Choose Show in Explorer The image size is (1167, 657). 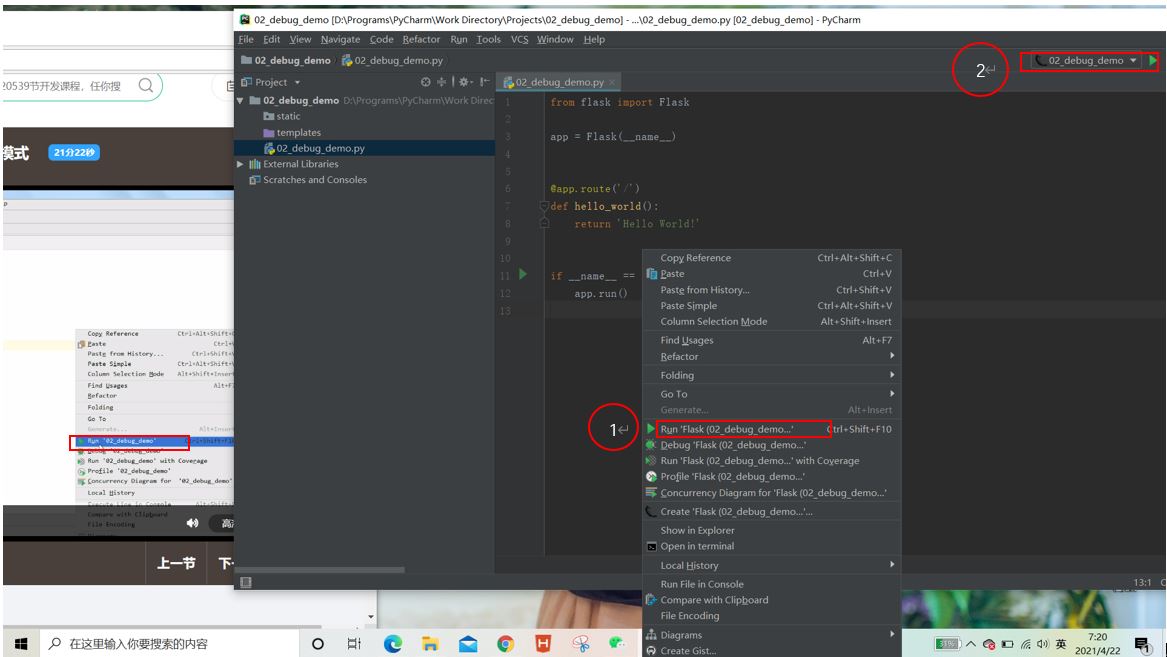[772, 530]
